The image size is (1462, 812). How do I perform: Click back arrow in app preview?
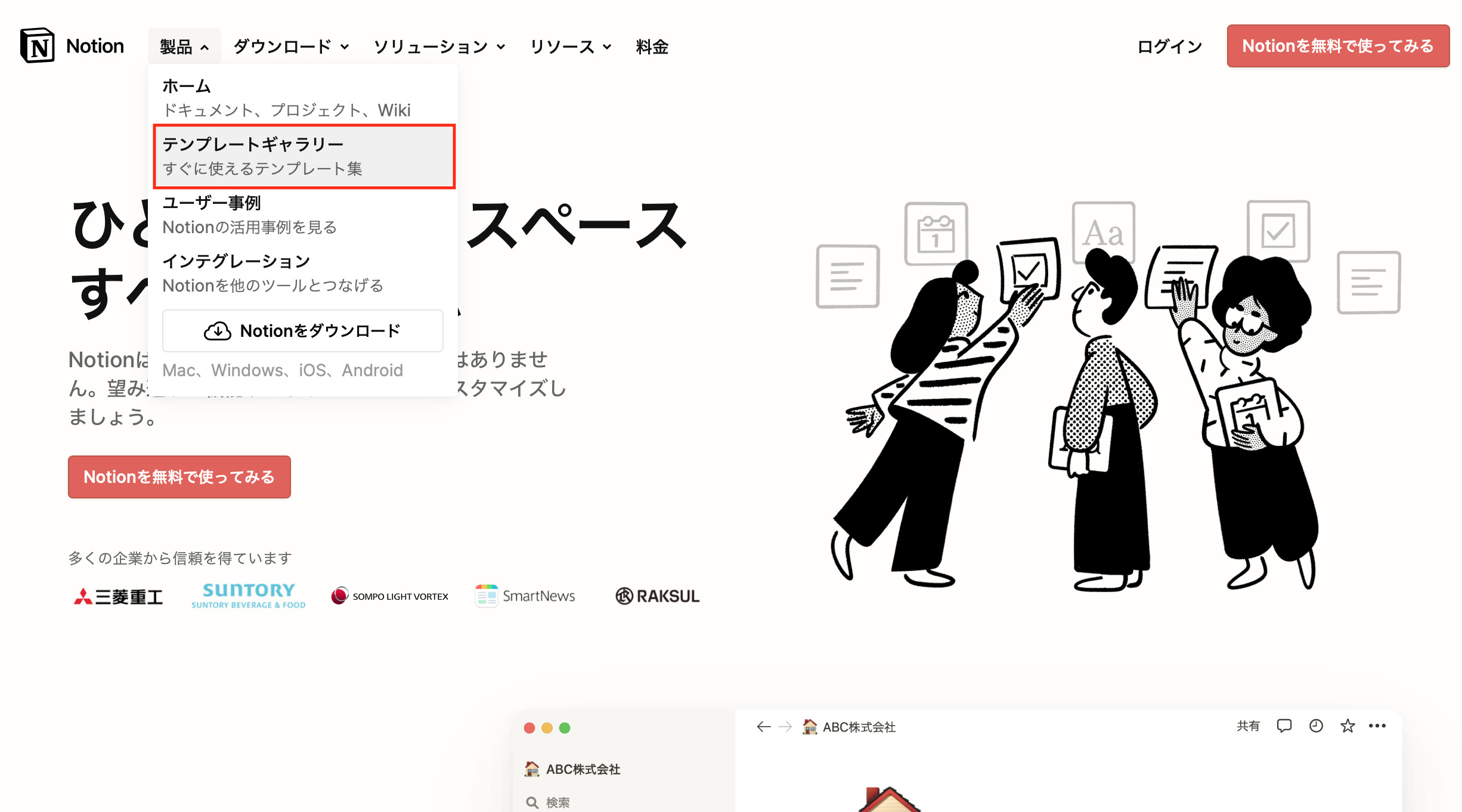coord(763,727)
